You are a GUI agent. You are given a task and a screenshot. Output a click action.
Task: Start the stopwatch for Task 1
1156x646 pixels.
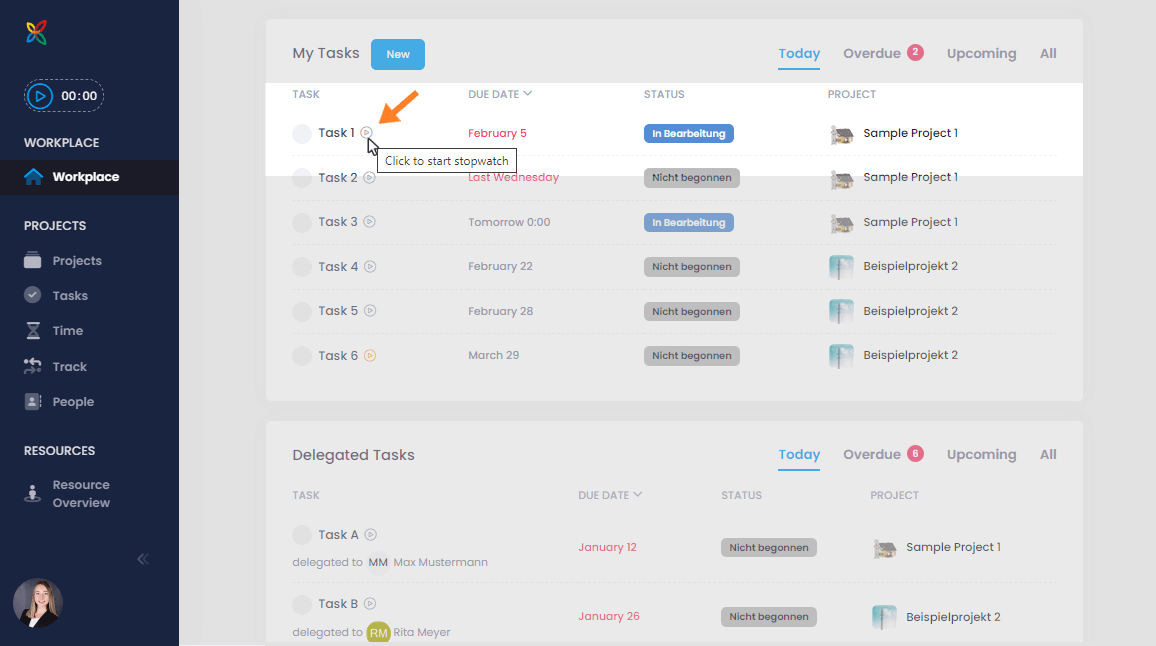[366, 132]
